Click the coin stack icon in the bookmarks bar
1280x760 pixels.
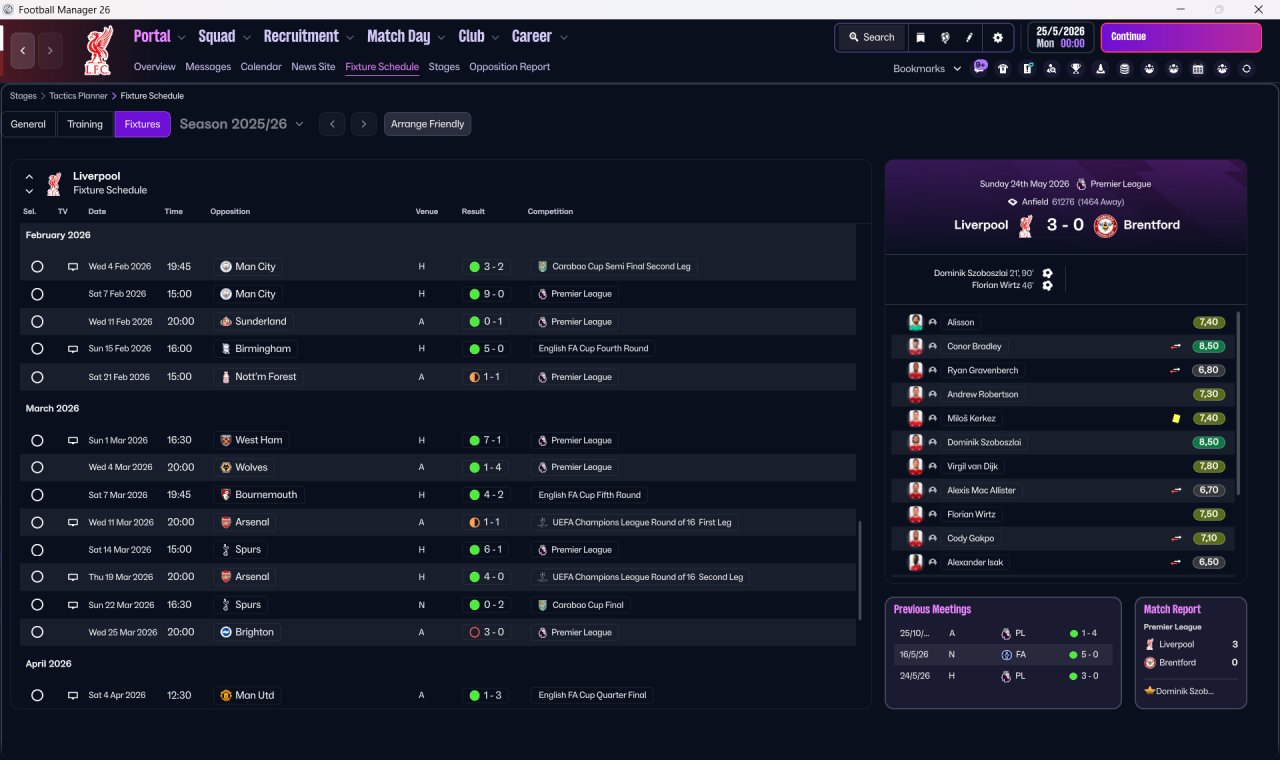pos(1124,69)
